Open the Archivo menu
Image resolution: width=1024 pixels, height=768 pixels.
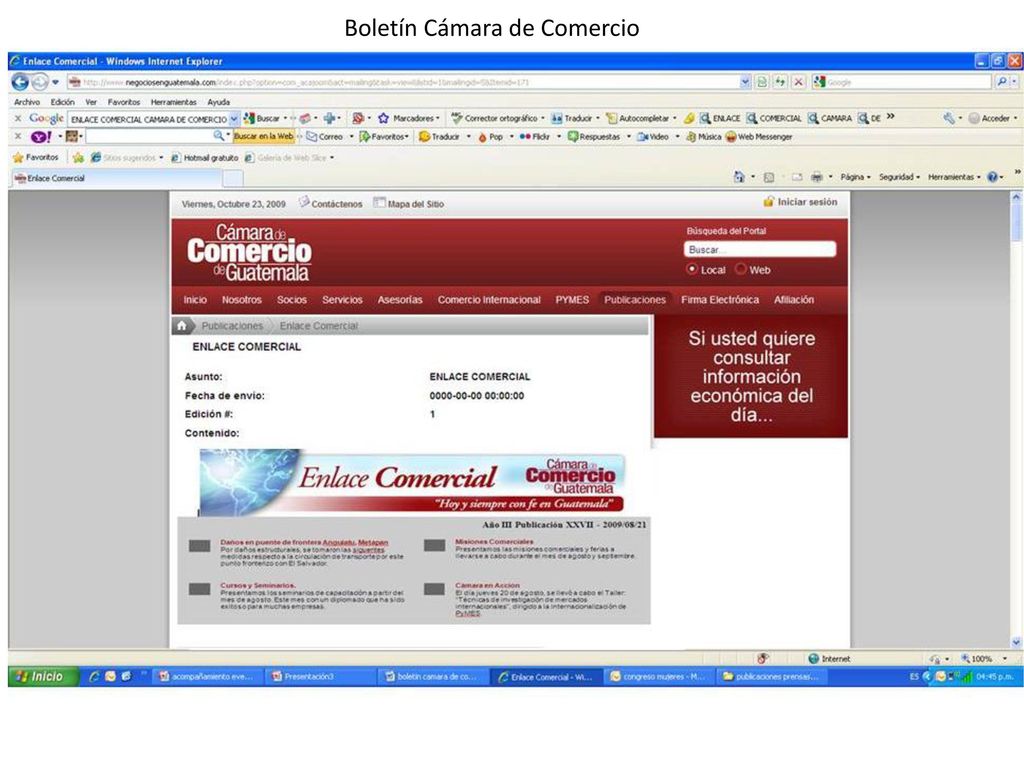[x=27, y=102]
